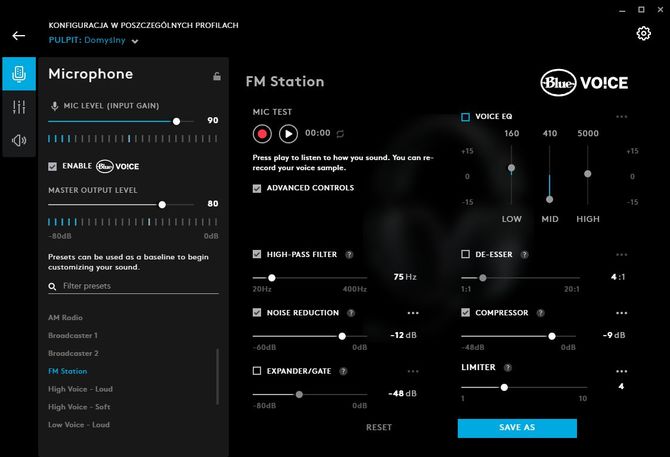670x457 pixels.
Task: Open more options for Compressor
Action: click(622, 313)
